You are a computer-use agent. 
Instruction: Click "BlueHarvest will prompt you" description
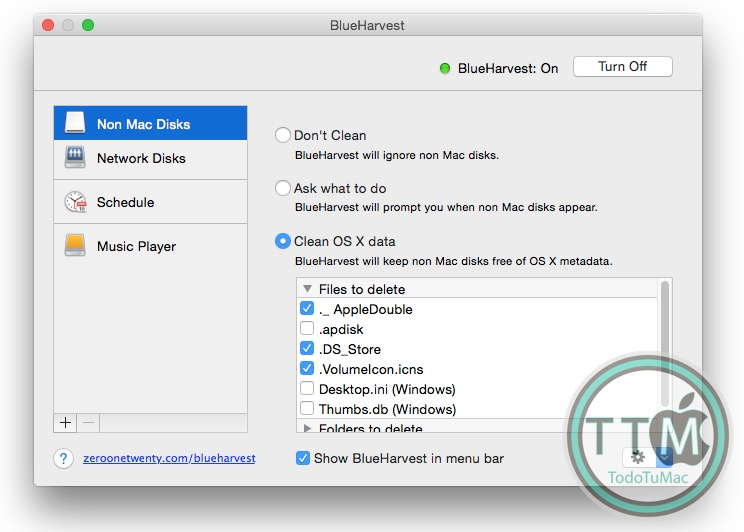click(x=446, y=207)
